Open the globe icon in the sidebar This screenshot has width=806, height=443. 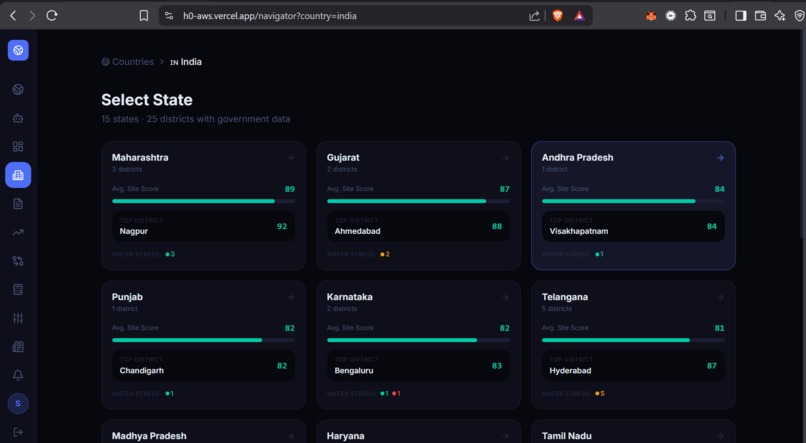18,89
